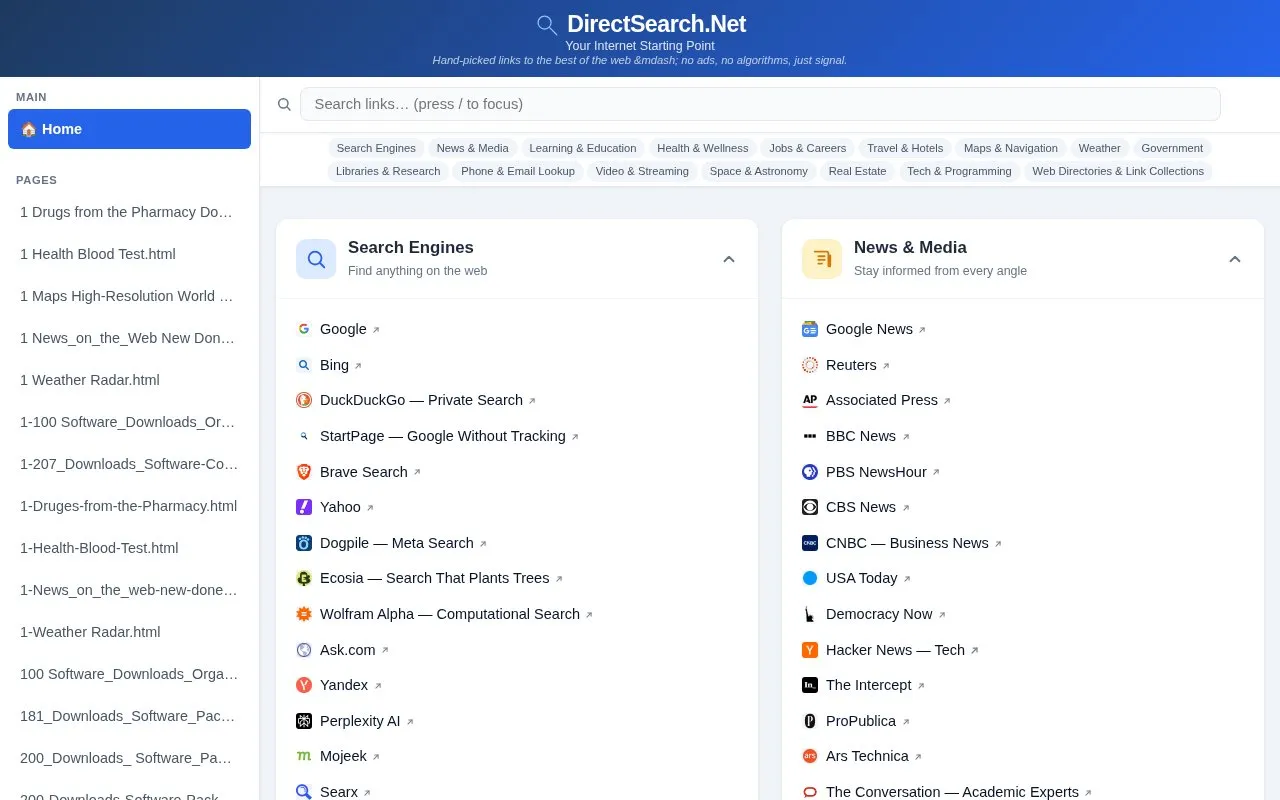Screen dimensions: 1280x800
Task: Click the Search Engines section magnifier icon
Action: pyautogui.click(x=316, y=259)
